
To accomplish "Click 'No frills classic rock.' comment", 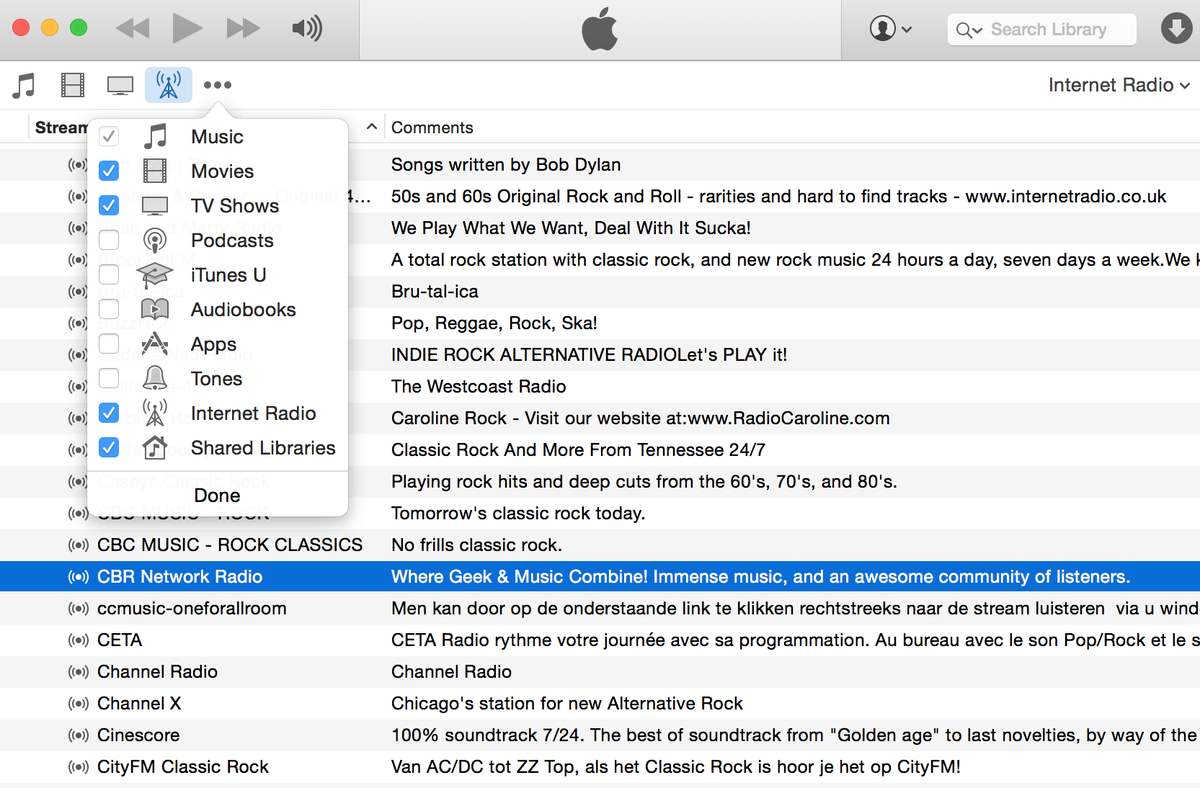I will 477,544.
